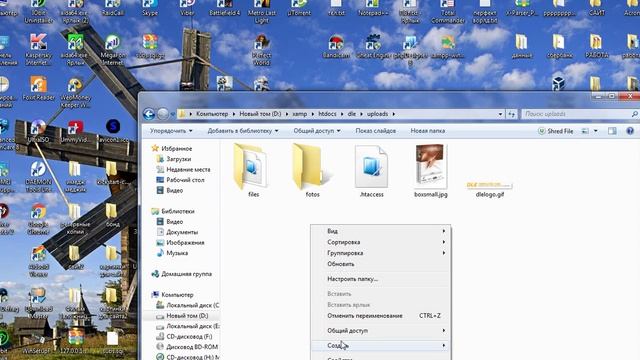This screenshot has width=640, height=360.
Task: Choose Отменить переименование in the context menu
Action: (381, 316)
